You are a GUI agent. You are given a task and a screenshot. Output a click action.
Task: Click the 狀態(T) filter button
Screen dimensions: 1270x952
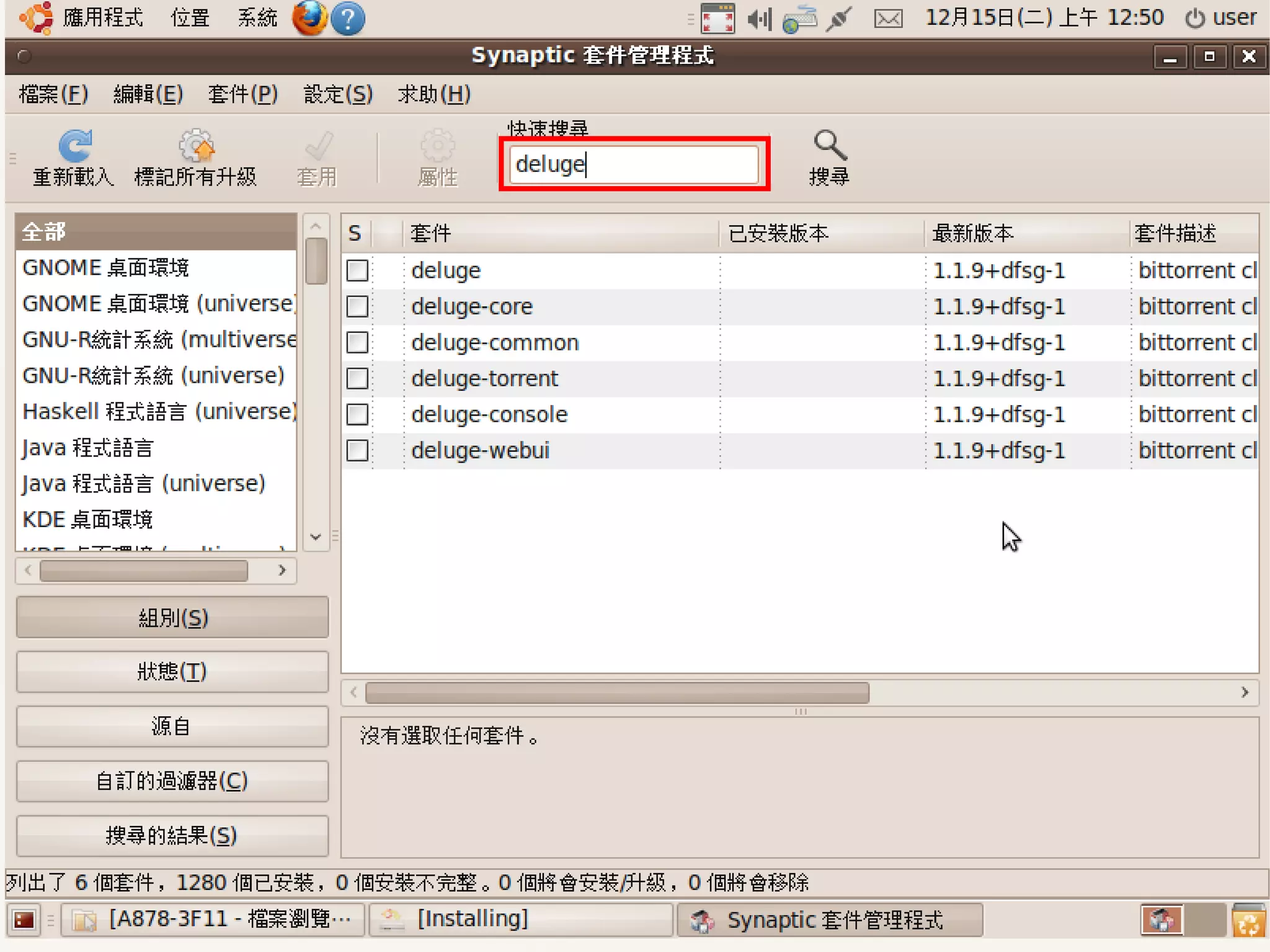tap(172, 672)
